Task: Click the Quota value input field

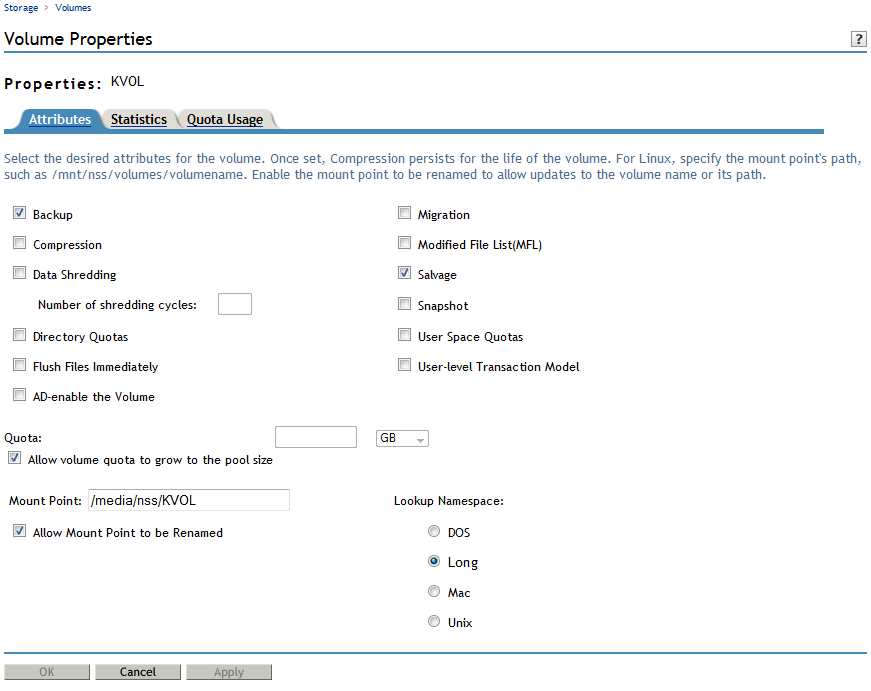Action: coord(315,436)
